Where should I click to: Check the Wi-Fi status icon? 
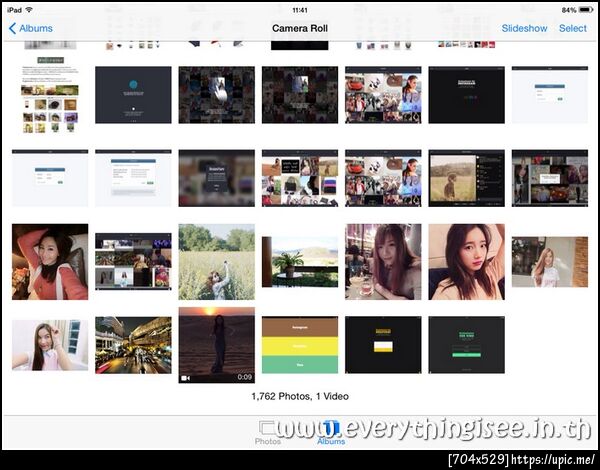point(29,10)
